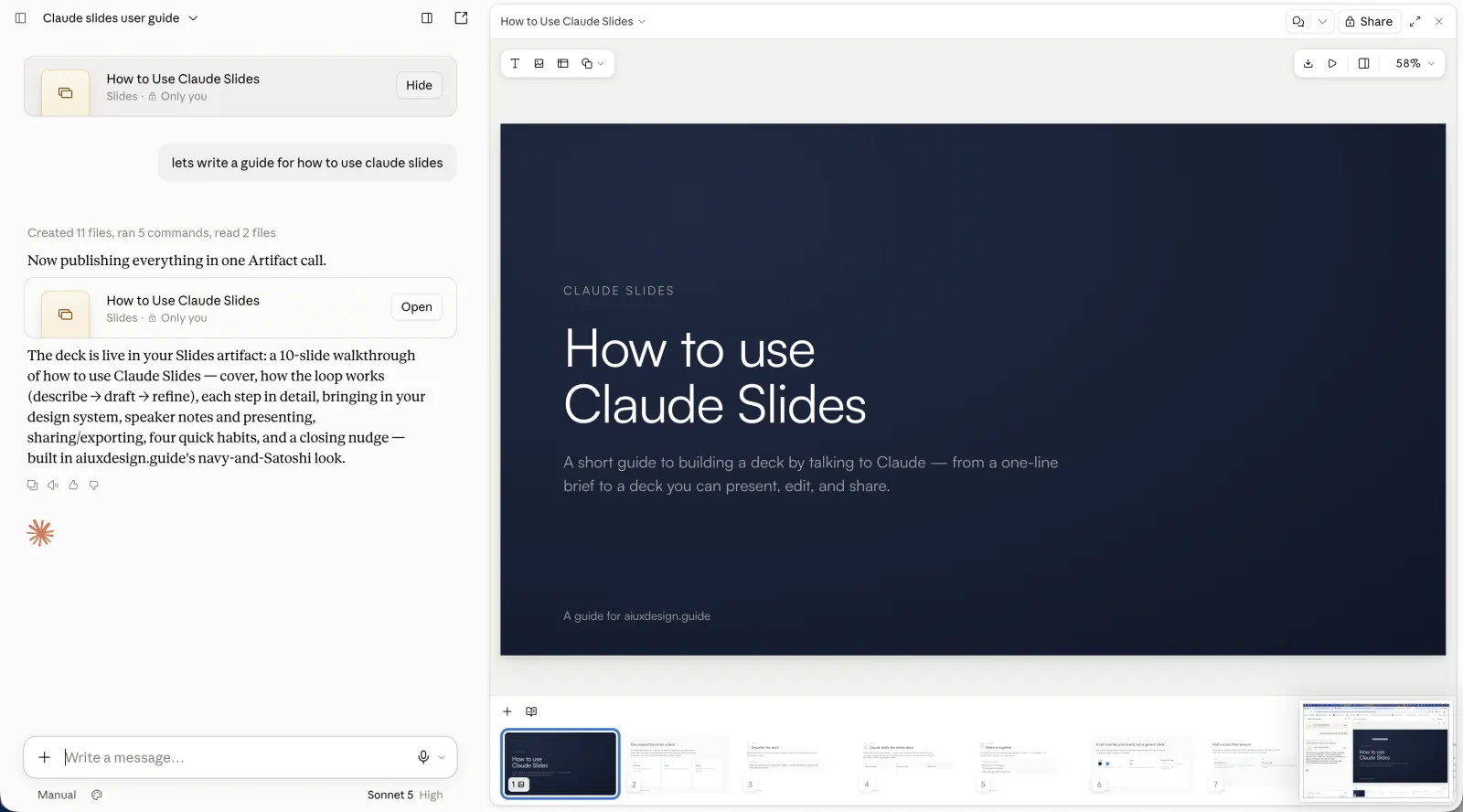This screenshot has height=812, width=1463.
Task: Add an attachment with the plus icon
Action: [x=44, y=757]
